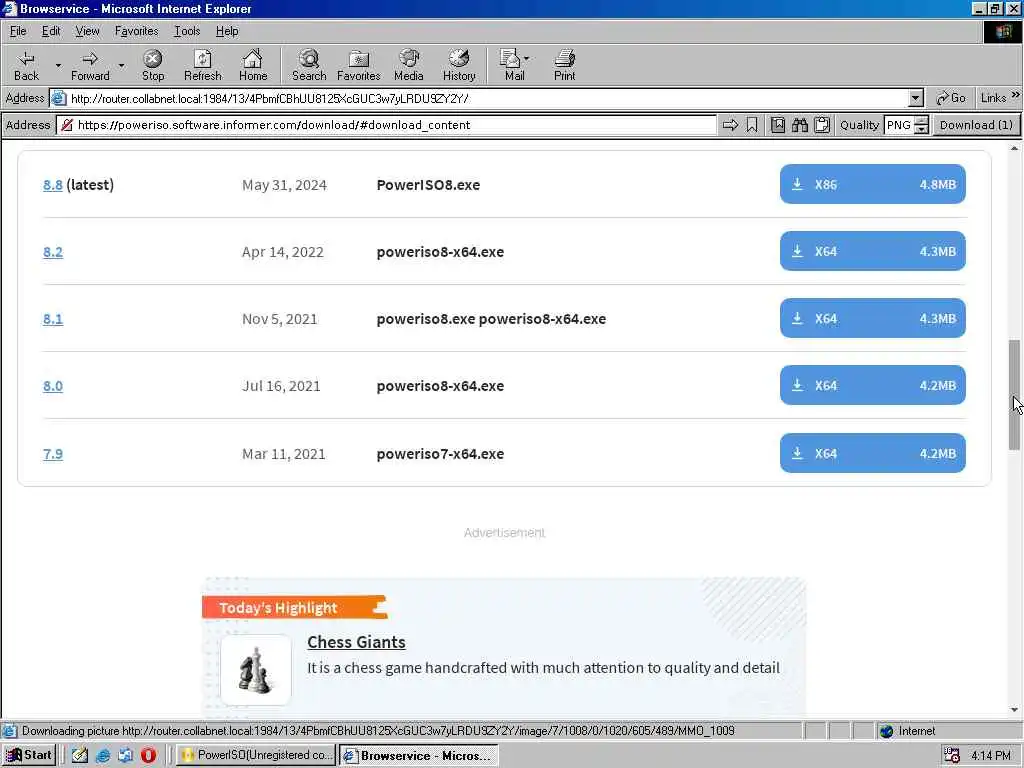Viewport: 1024px width, 768px height.
Task: Open the Search pane
Action: (x=309, y=65)
